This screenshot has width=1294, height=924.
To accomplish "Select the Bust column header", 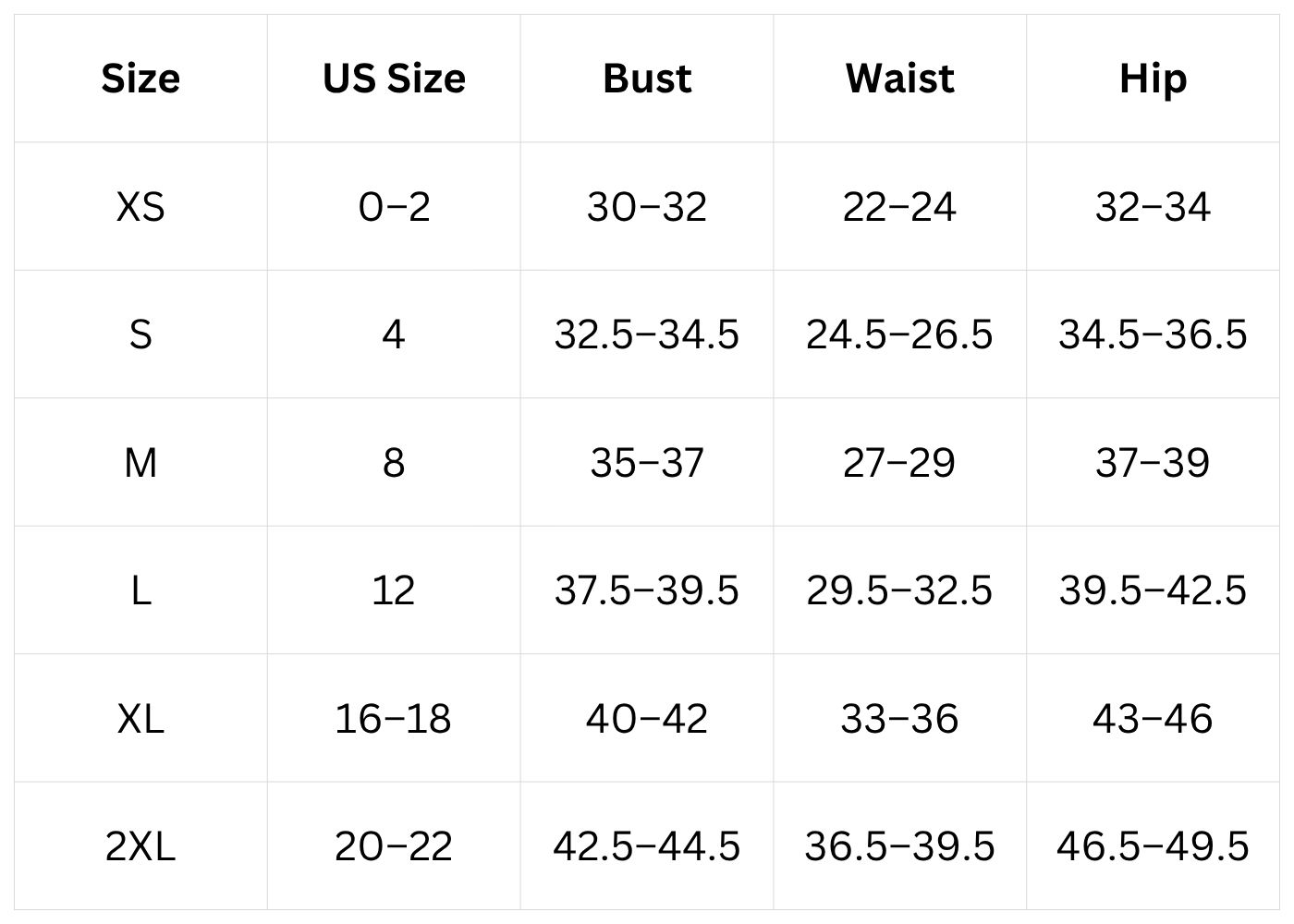I will (647, 79).
